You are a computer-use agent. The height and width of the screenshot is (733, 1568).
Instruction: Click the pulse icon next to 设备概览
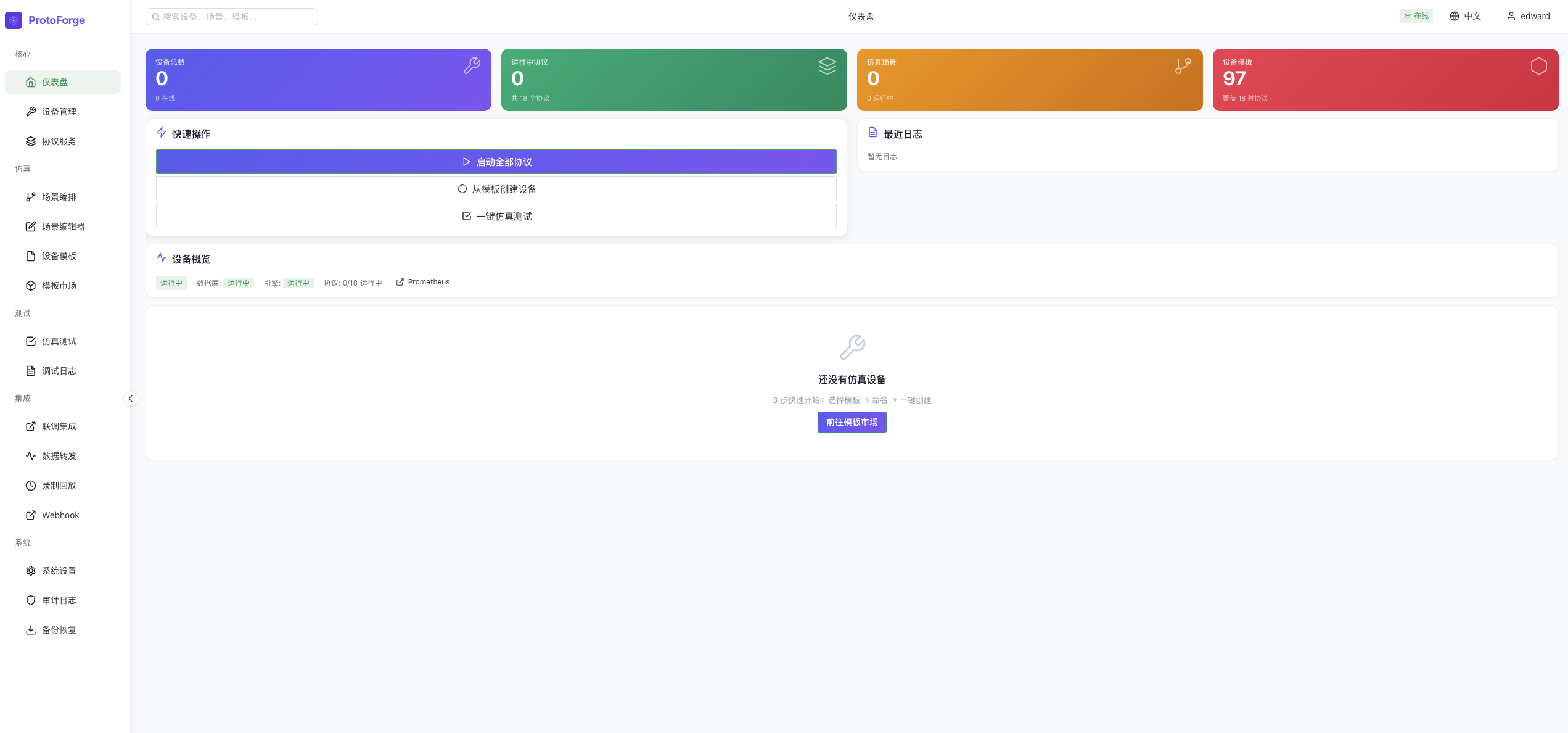(x=162, y=257)
